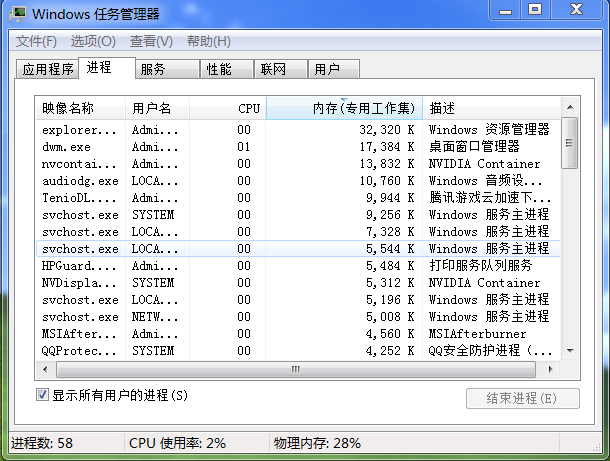Click the MSIAfterburner description
This screenshot has width=610, height=461.
[477, 334]
